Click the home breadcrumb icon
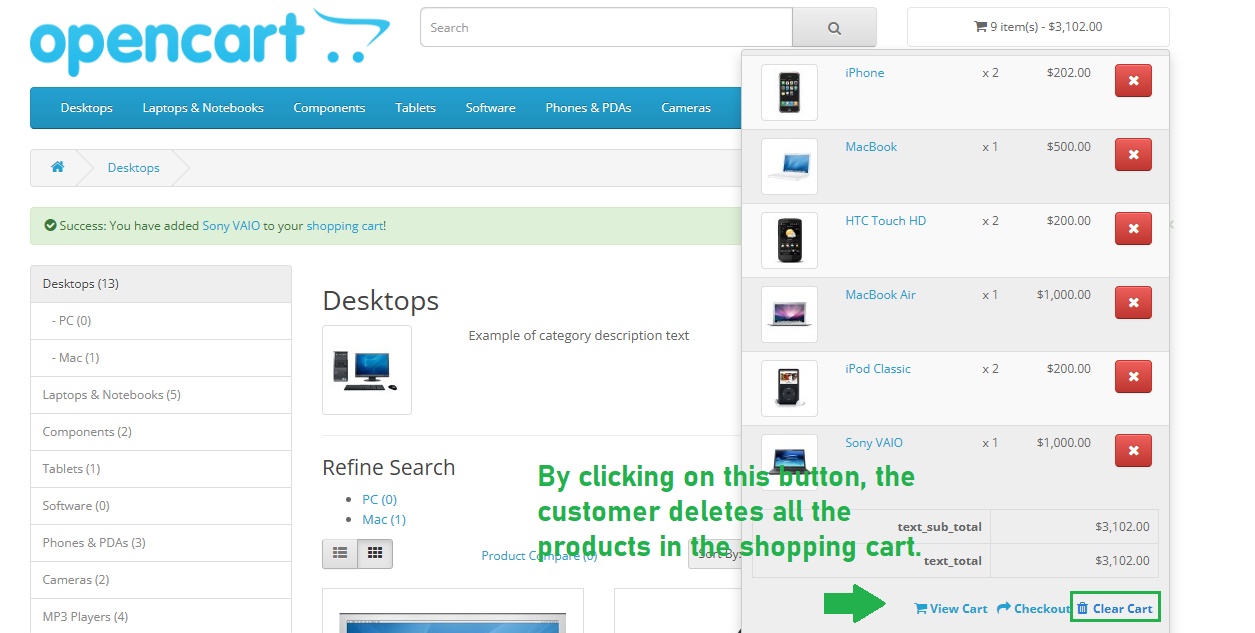The image size is (1255, 633). pyautogui.click(x=58, y=167)
